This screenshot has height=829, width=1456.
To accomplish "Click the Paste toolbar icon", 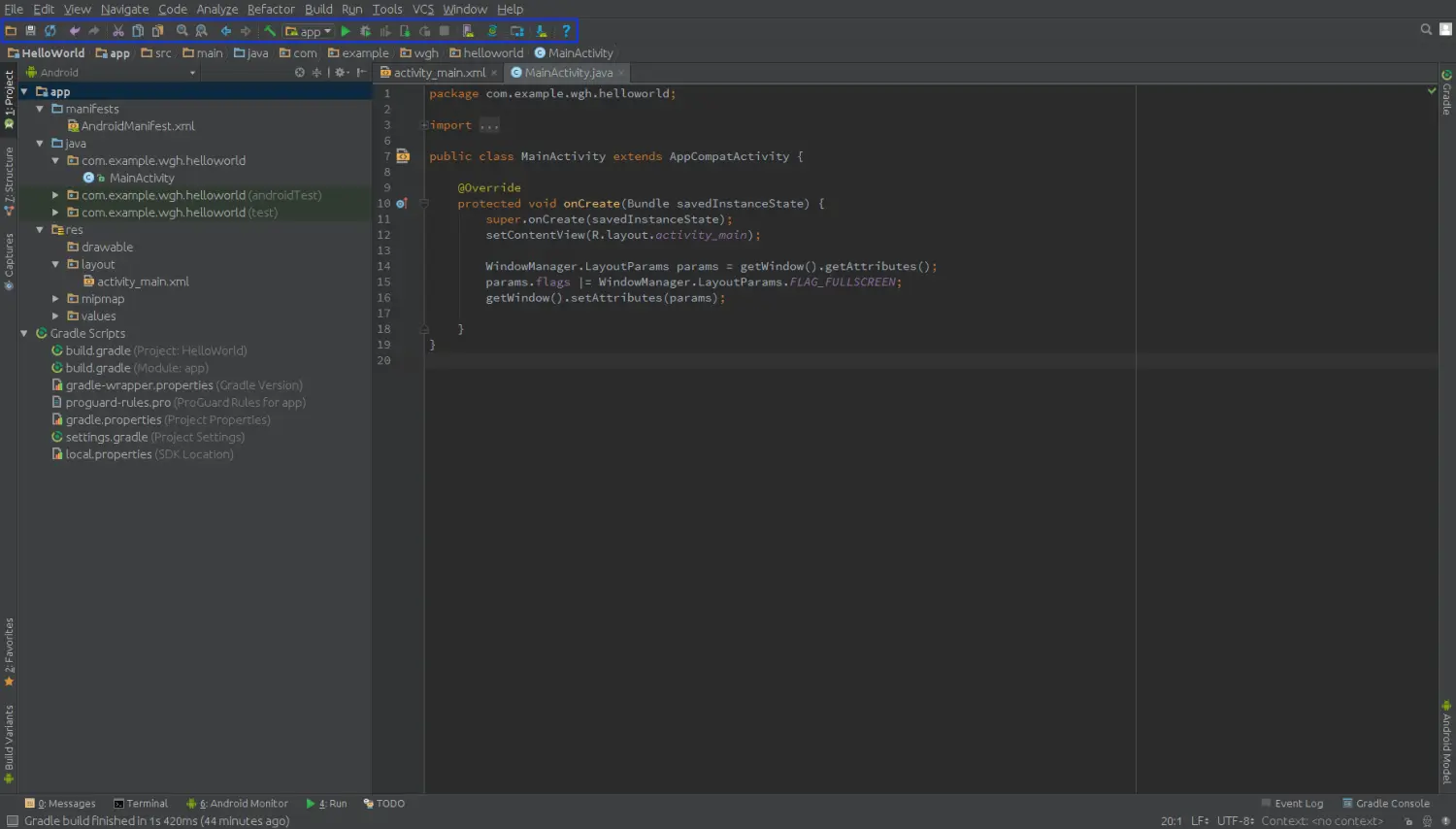I will pyautogui.click(x=157, y=31).
